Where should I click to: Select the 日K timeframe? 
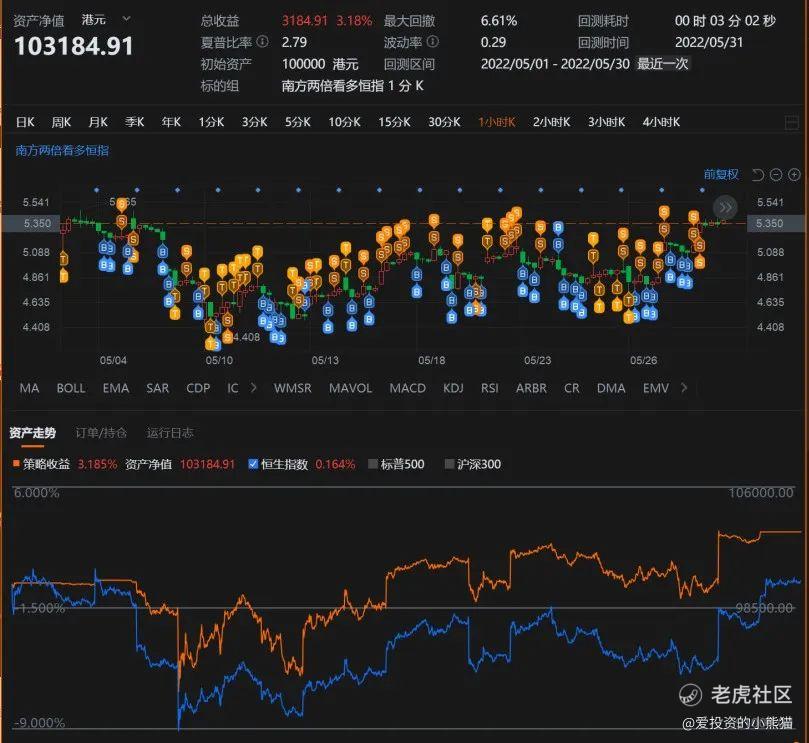tap(25, 122)
